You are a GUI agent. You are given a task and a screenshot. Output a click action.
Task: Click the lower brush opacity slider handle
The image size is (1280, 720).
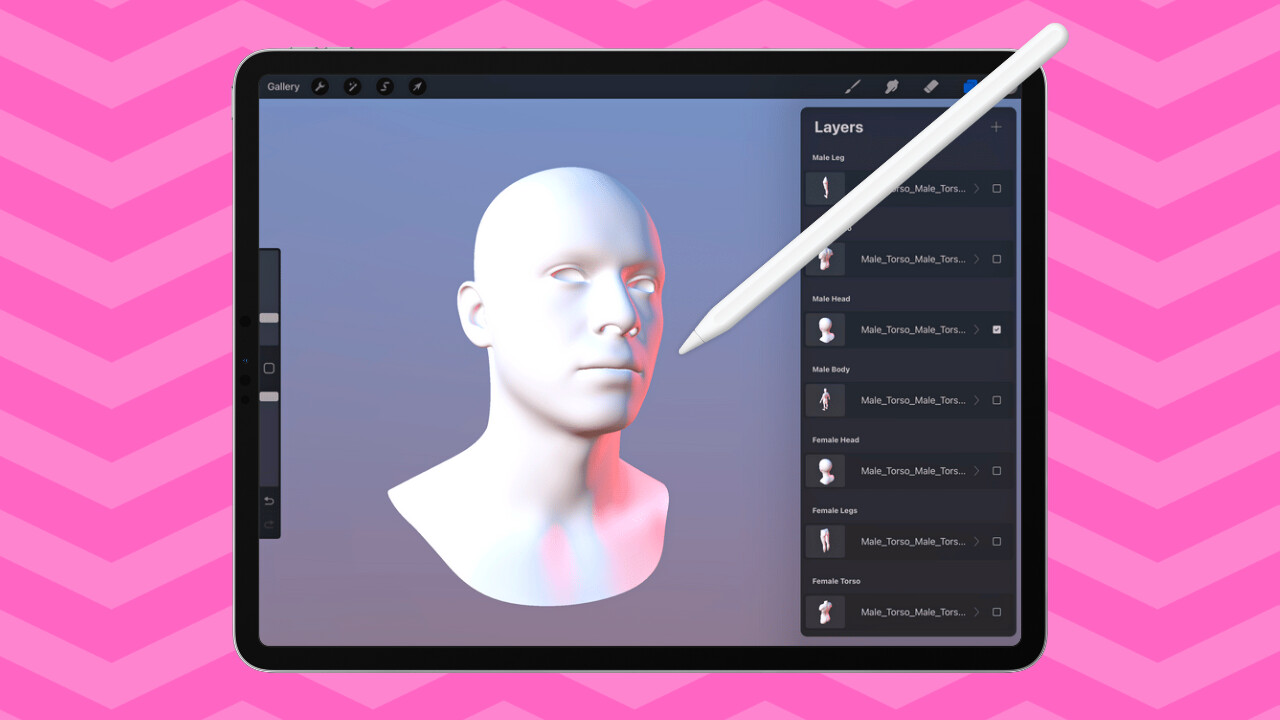(x=269, y=397)
